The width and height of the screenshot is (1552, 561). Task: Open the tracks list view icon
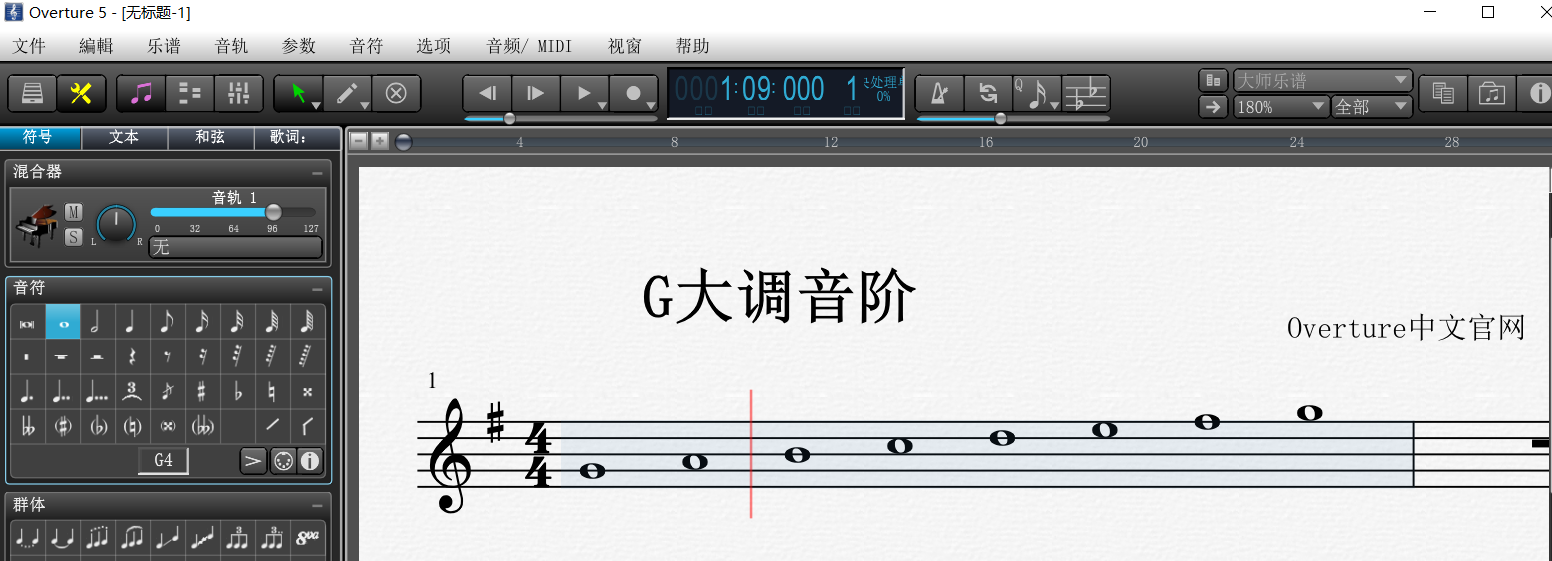tap(190, 93)
